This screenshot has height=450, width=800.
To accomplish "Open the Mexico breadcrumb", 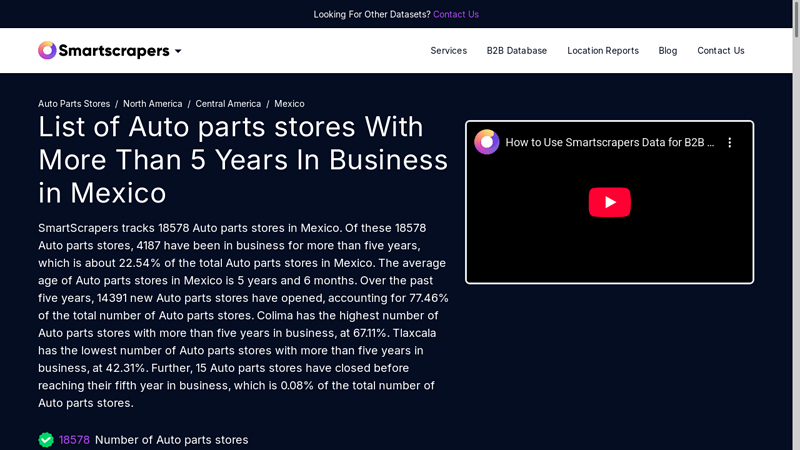I will tap(289, 104).
